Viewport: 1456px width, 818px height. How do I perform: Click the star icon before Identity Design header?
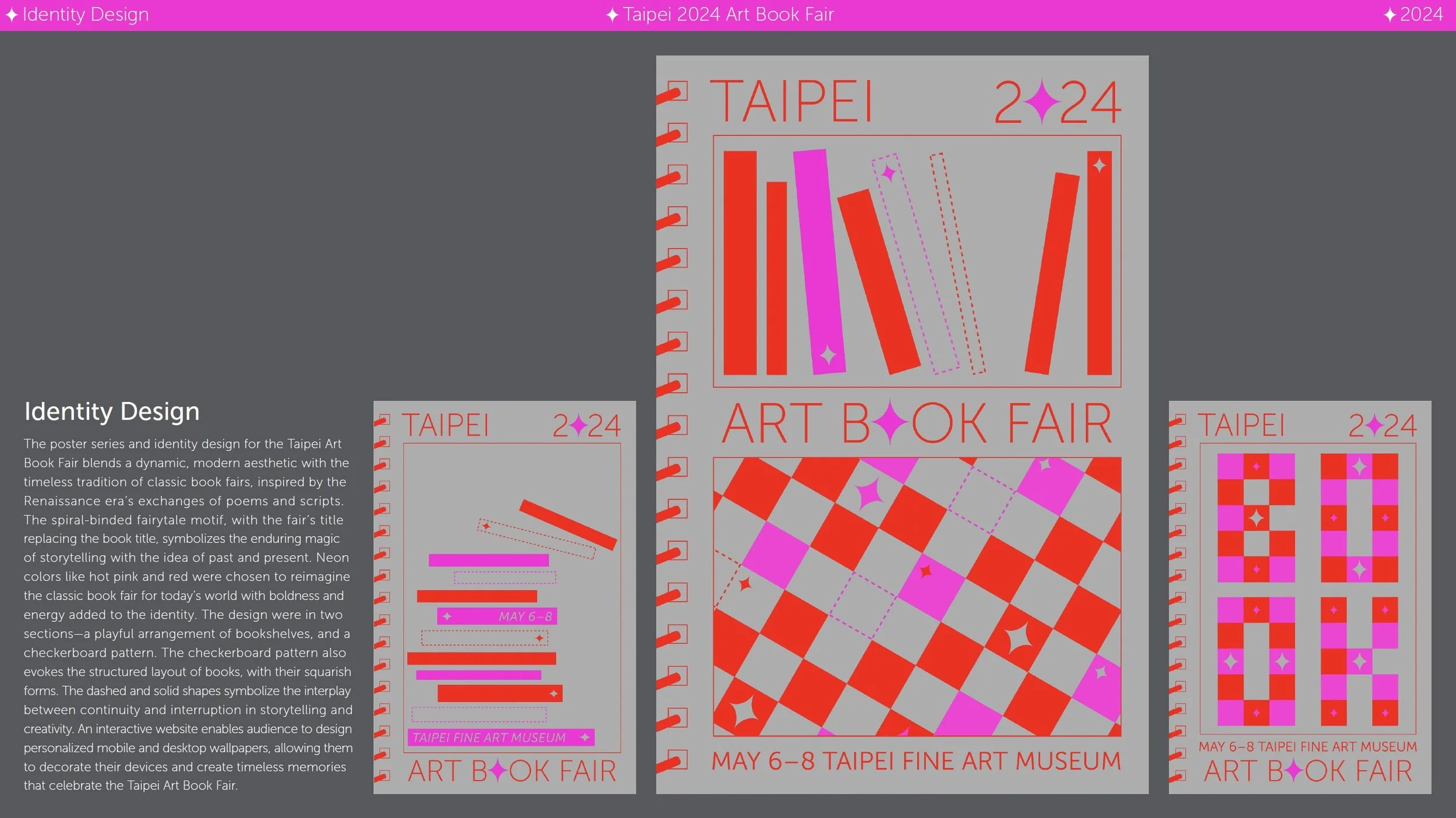tap(12, 15)
